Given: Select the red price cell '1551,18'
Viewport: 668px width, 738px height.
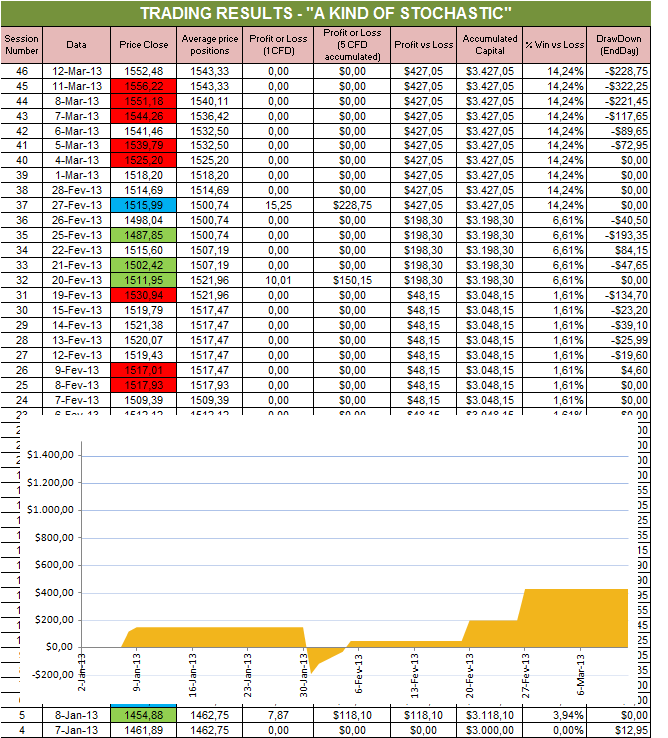Looking at the screenshot, I should click(144, 101).
